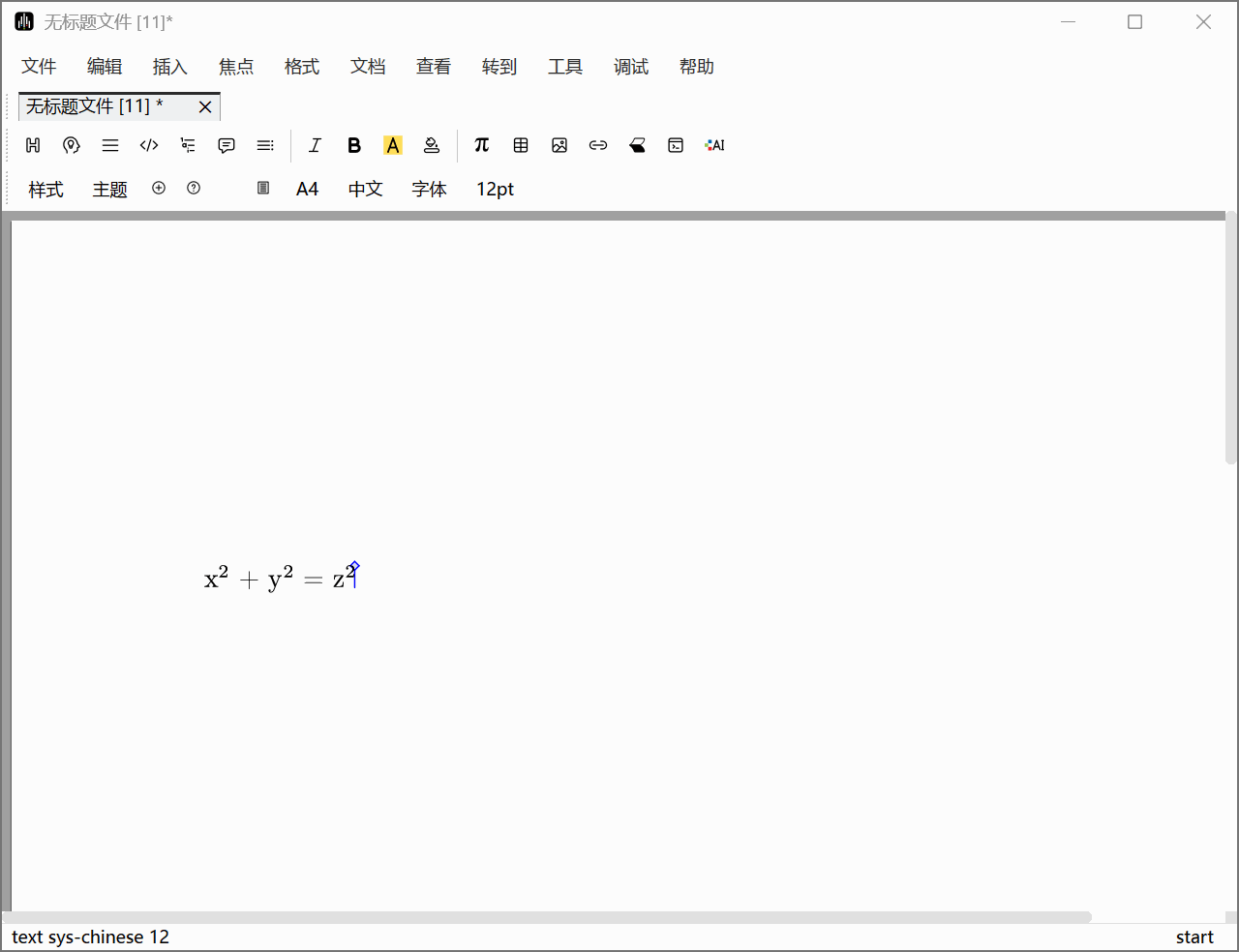Image resolution: width=1239 pixels, height=952 pixels.
Task: Insert a table using the grid icon
Action: pyautogui.click(x=521, y=145)
